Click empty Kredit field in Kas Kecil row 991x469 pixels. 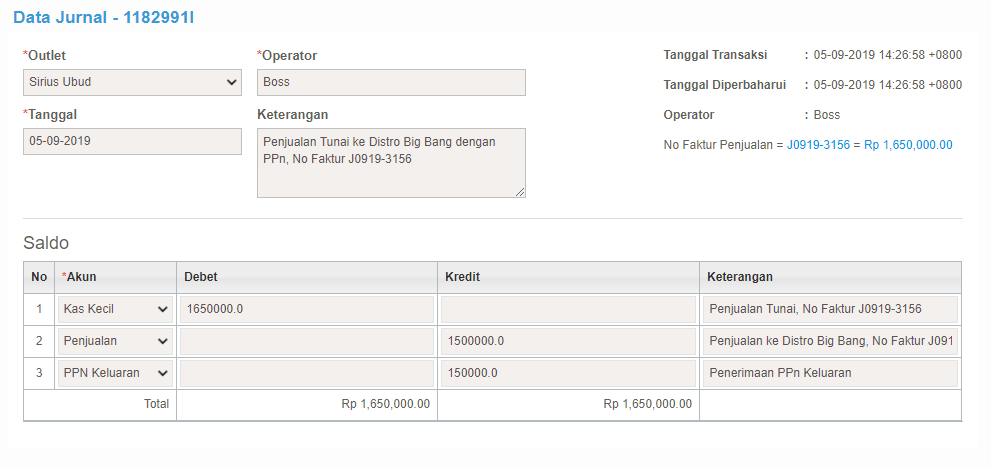point(568,309)
